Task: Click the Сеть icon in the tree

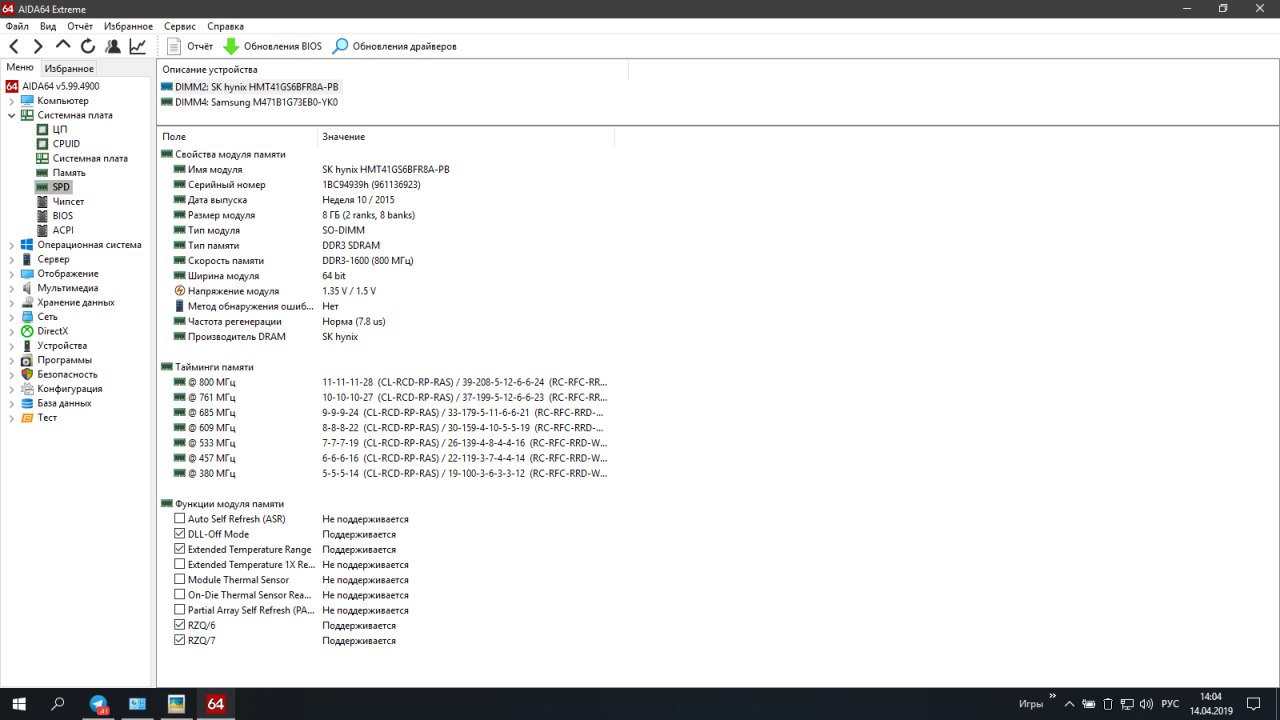Action: 28,317
